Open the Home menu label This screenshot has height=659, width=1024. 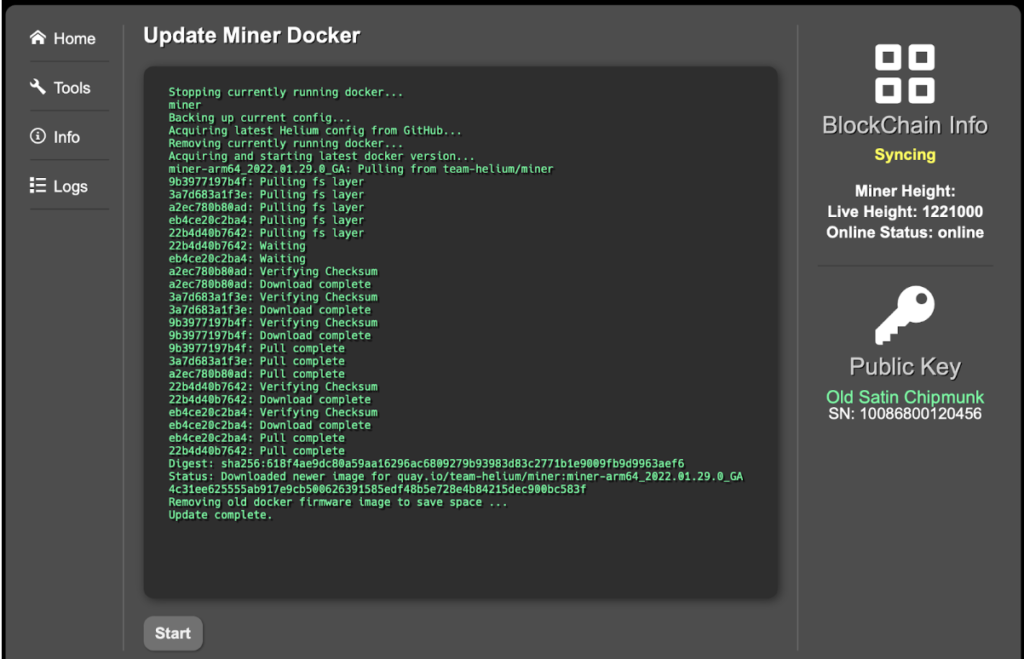pyautogui.click(x=74, y=39)
